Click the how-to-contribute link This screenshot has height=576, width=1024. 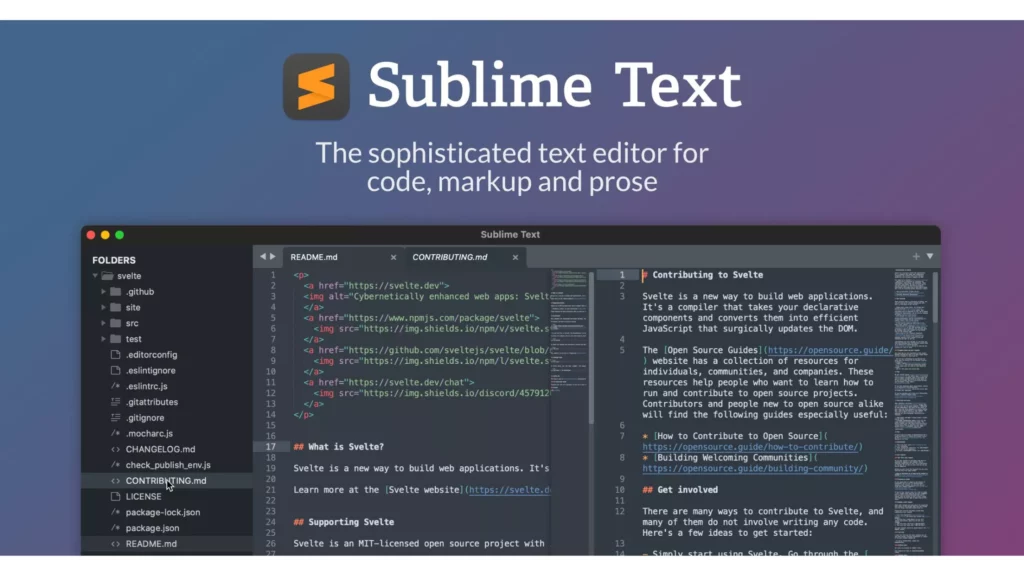click(750, 447)
